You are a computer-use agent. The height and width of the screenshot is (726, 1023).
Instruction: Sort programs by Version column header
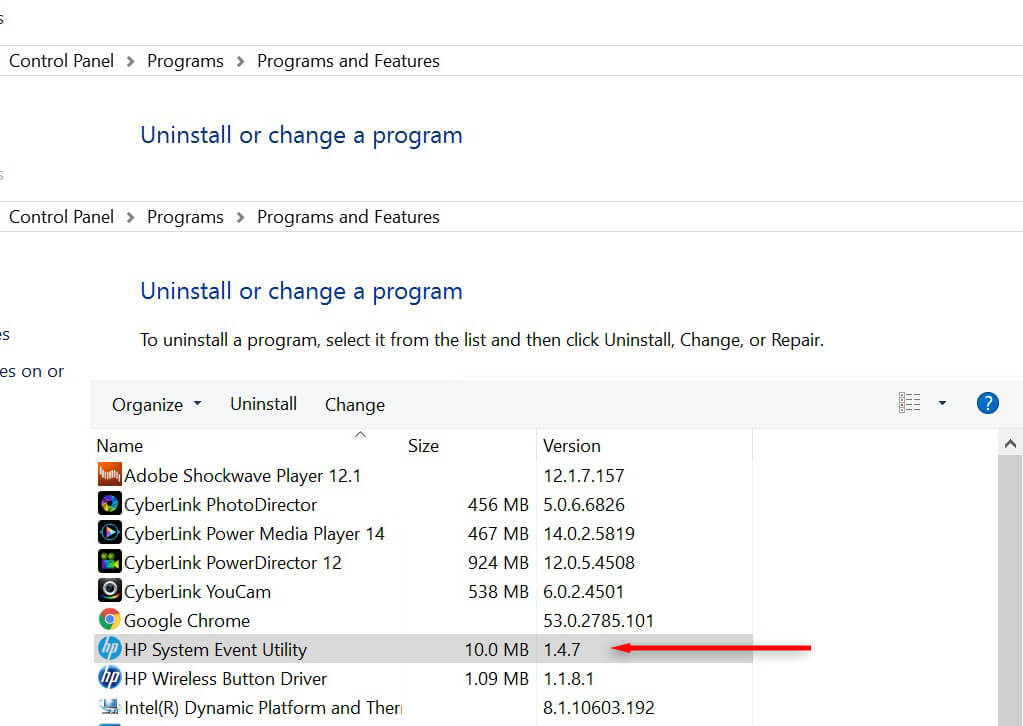[571, 446]
